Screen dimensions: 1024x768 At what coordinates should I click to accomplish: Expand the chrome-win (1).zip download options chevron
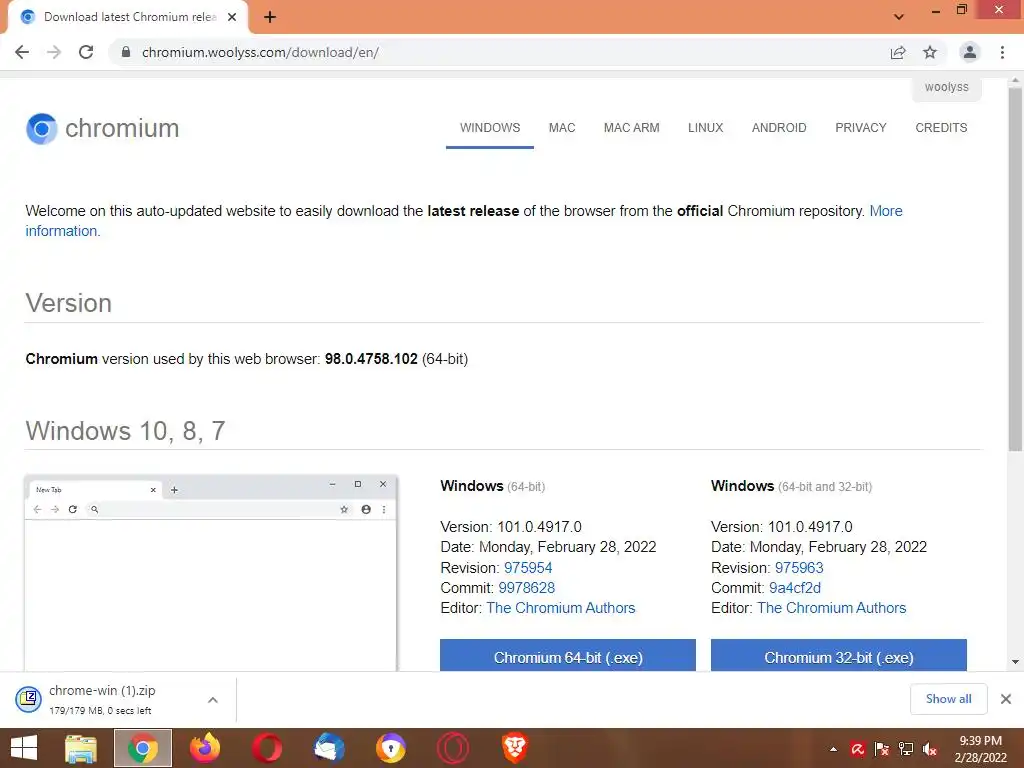coord(213,700)
